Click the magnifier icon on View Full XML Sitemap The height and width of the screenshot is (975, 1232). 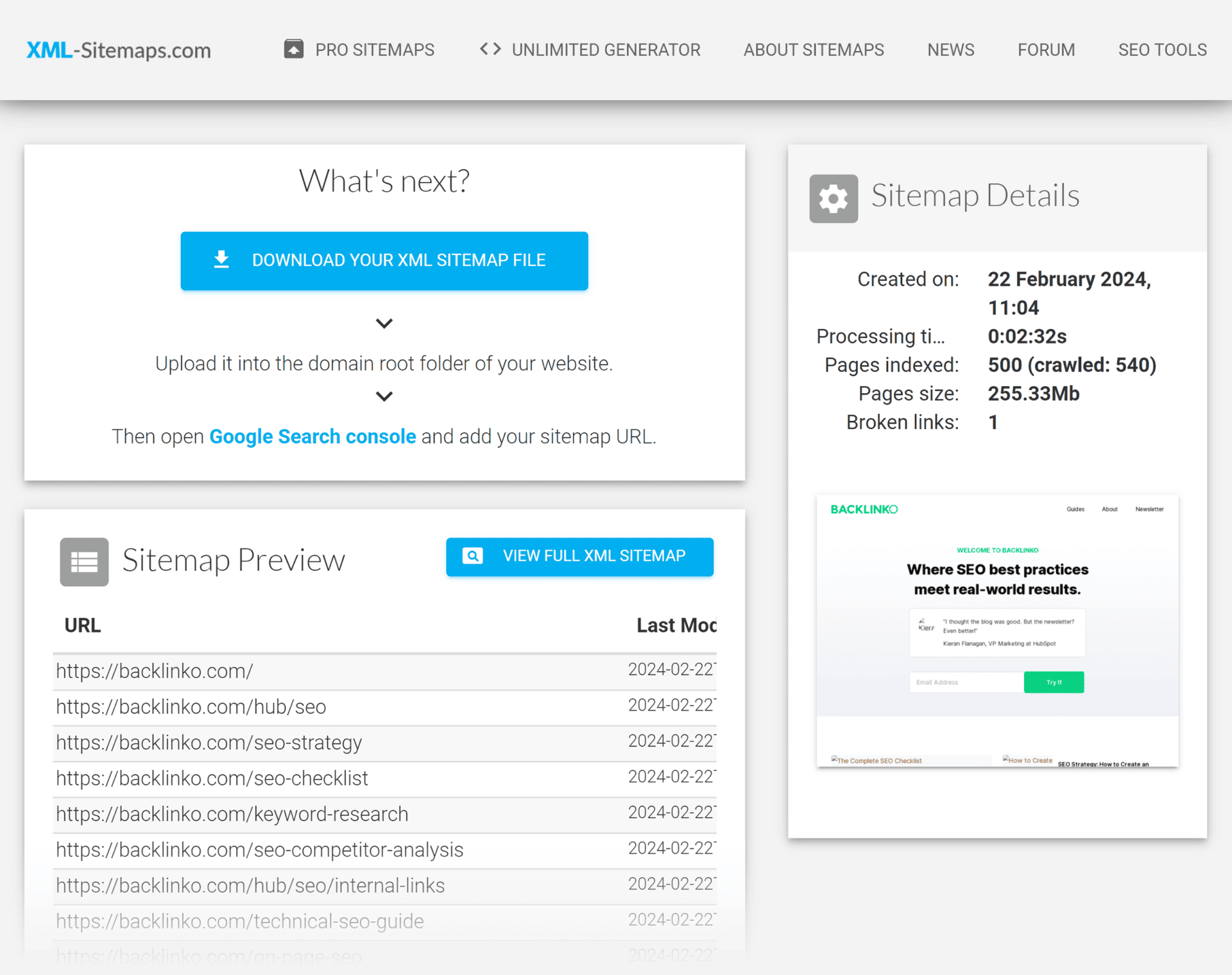(x=473, y=555)
